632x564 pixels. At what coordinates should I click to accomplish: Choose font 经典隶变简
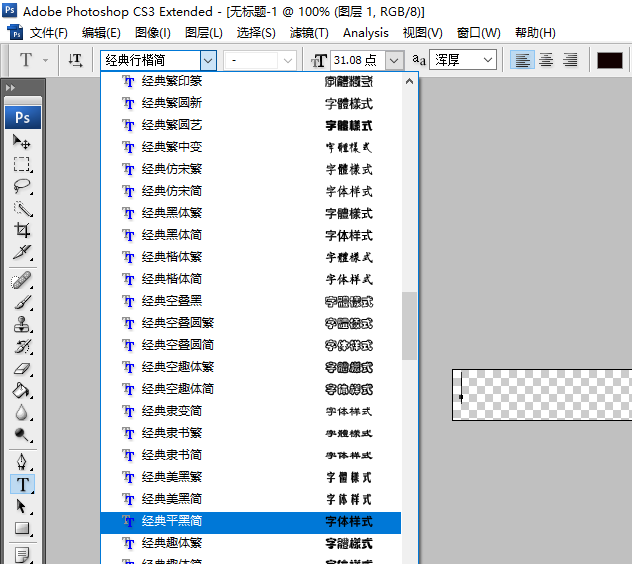pyautogui.click(x=251, y=411)
